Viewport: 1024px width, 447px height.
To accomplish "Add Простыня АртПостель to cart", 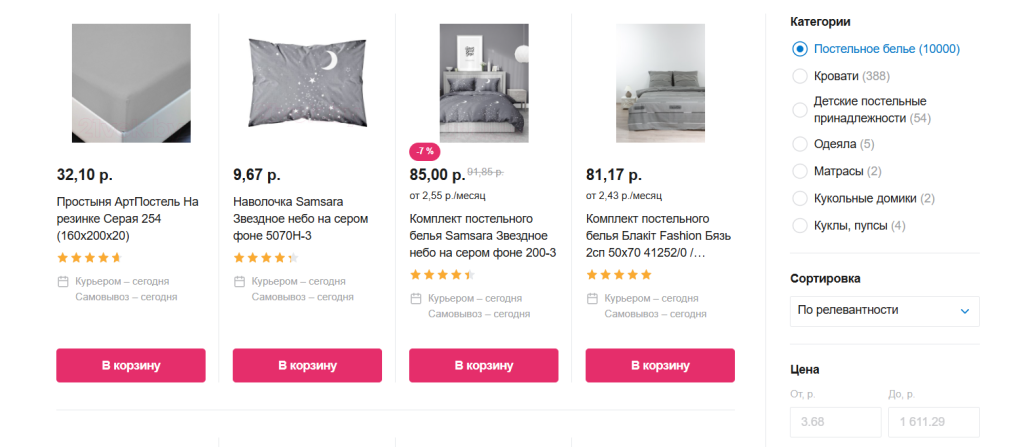I will tap(131, 365).
